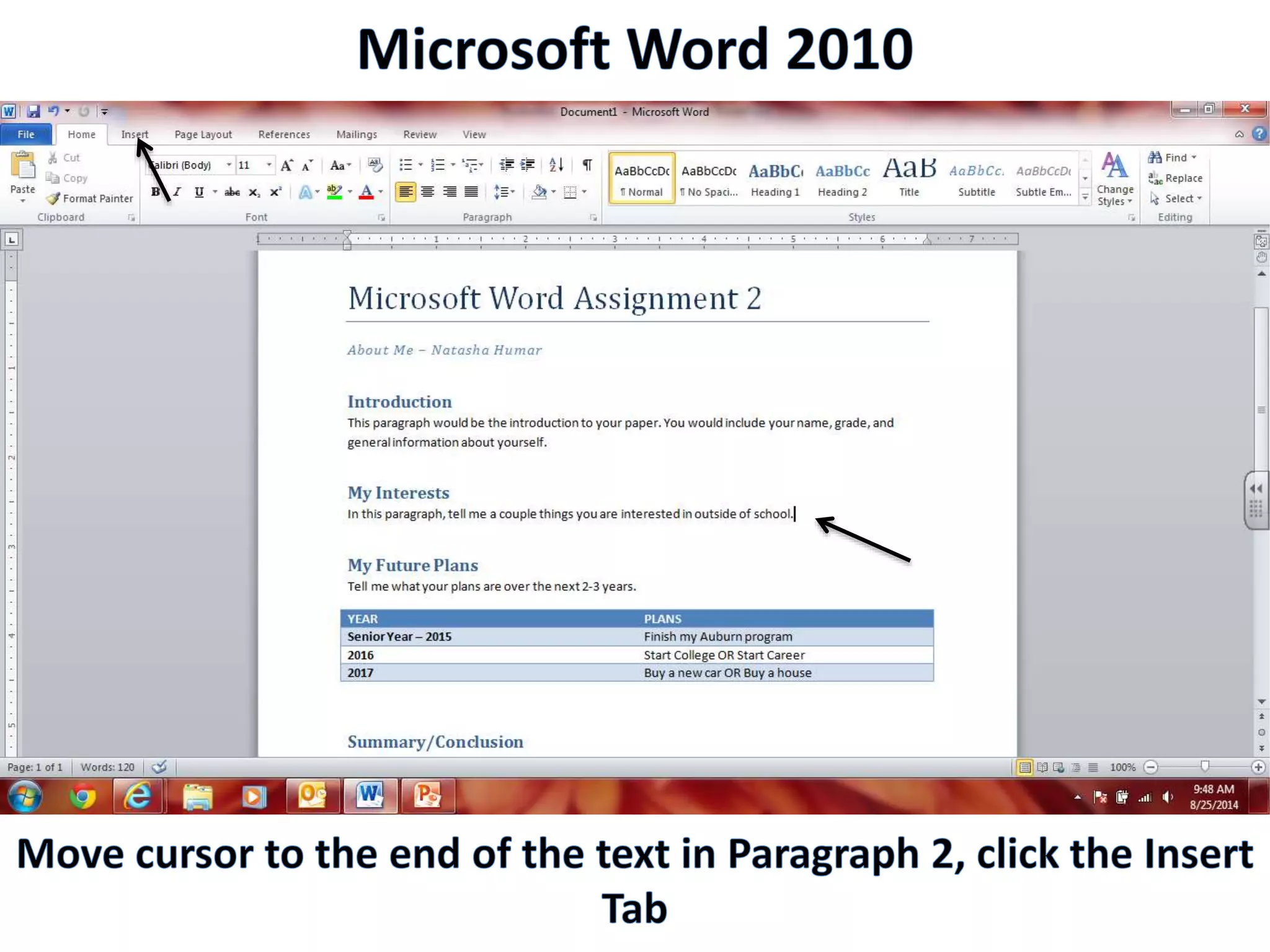
Task: Apply Superscript formatting
Action: point(275,192)
